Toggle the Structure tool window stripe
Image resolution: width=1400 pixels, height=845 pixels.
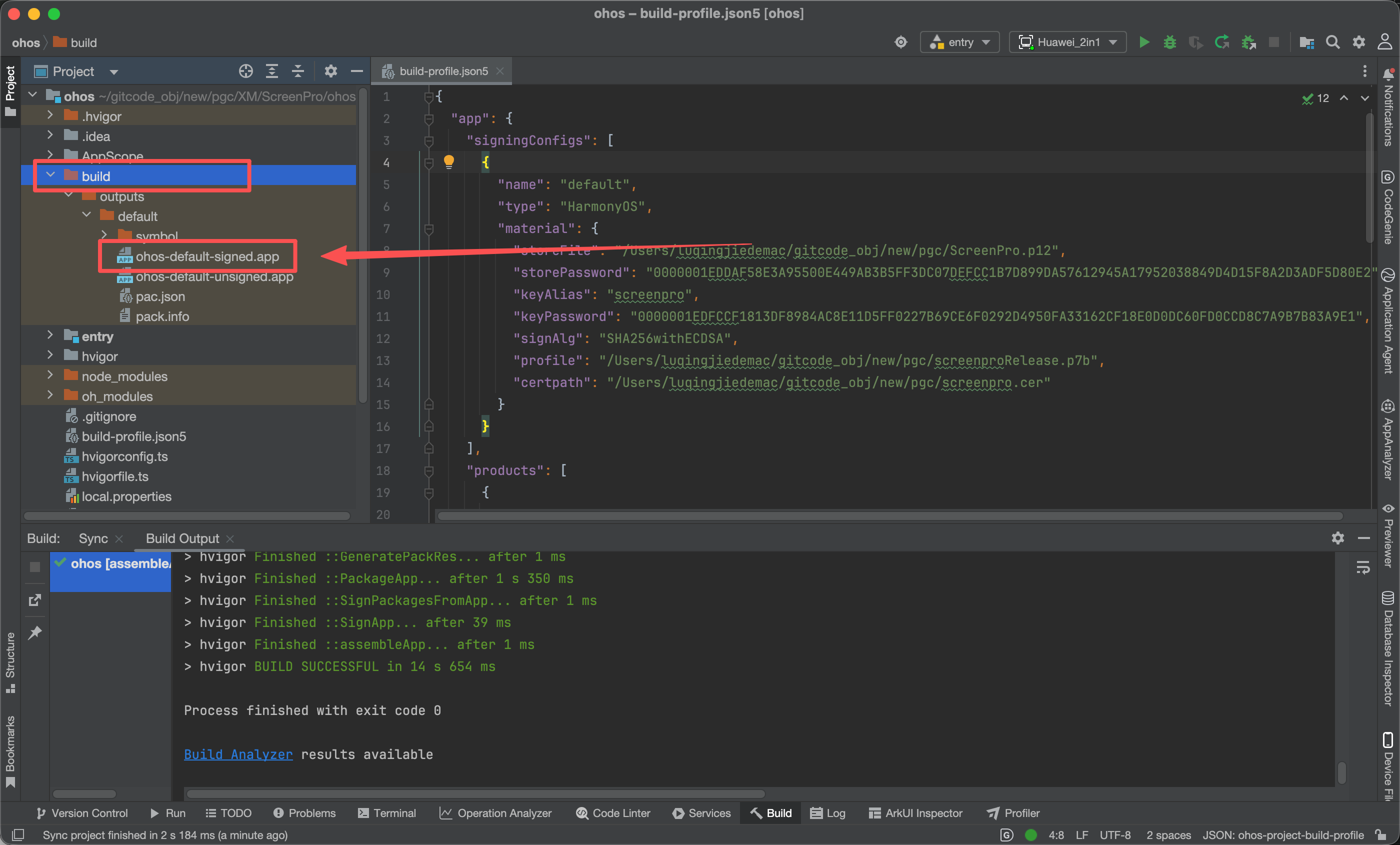(10, 662)
